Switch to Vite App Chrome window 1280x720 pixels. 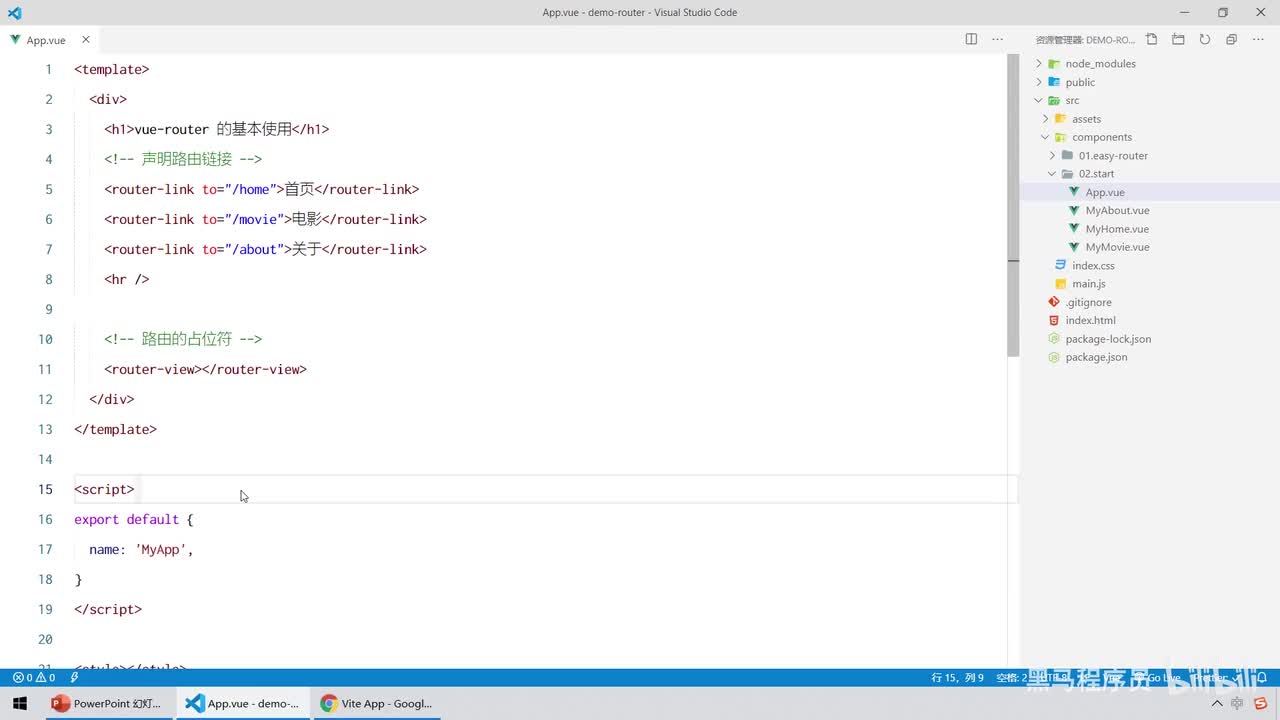click(376, 703)
